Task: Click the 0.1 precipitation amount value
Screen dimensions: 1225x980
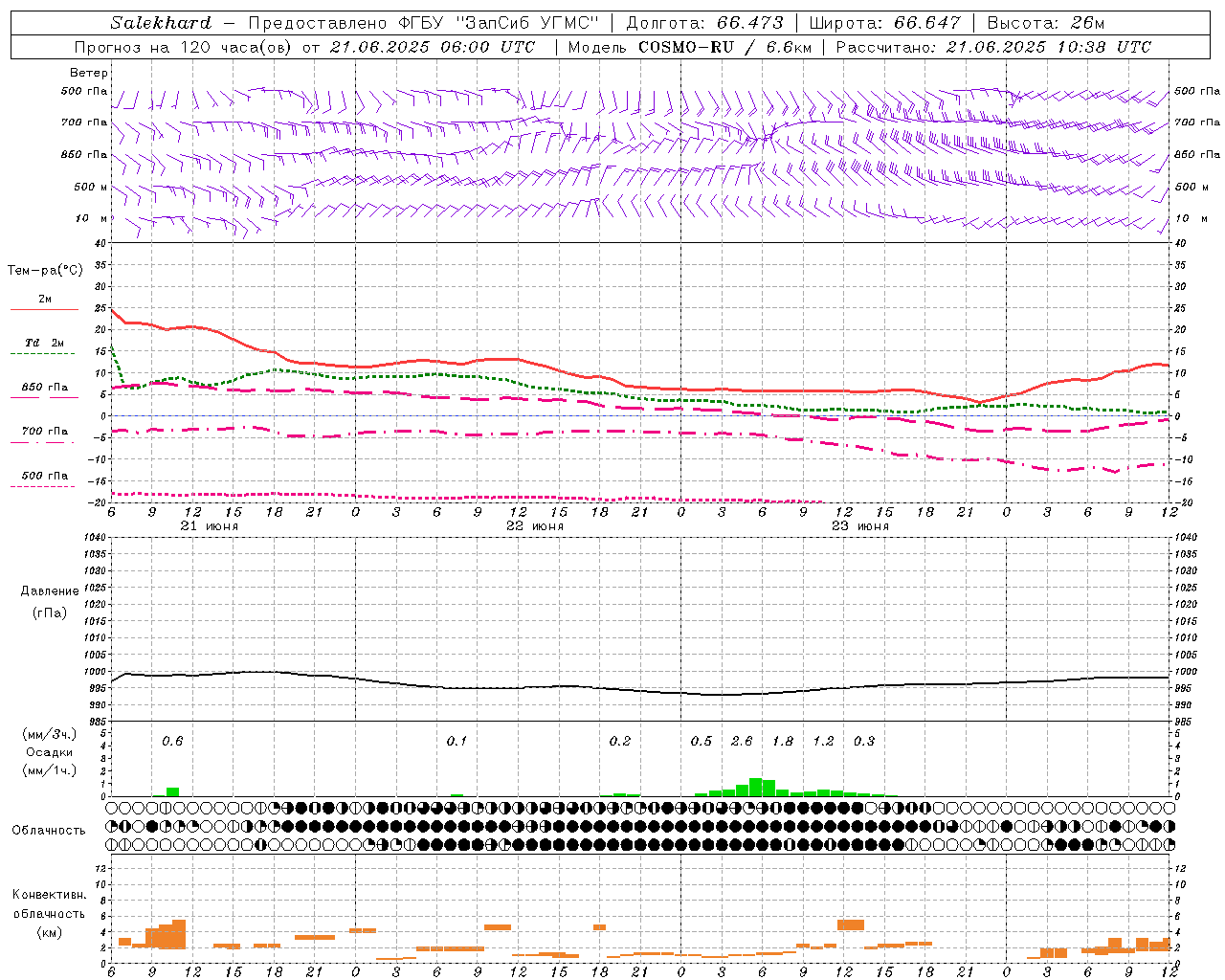Action: coord(457,741)
